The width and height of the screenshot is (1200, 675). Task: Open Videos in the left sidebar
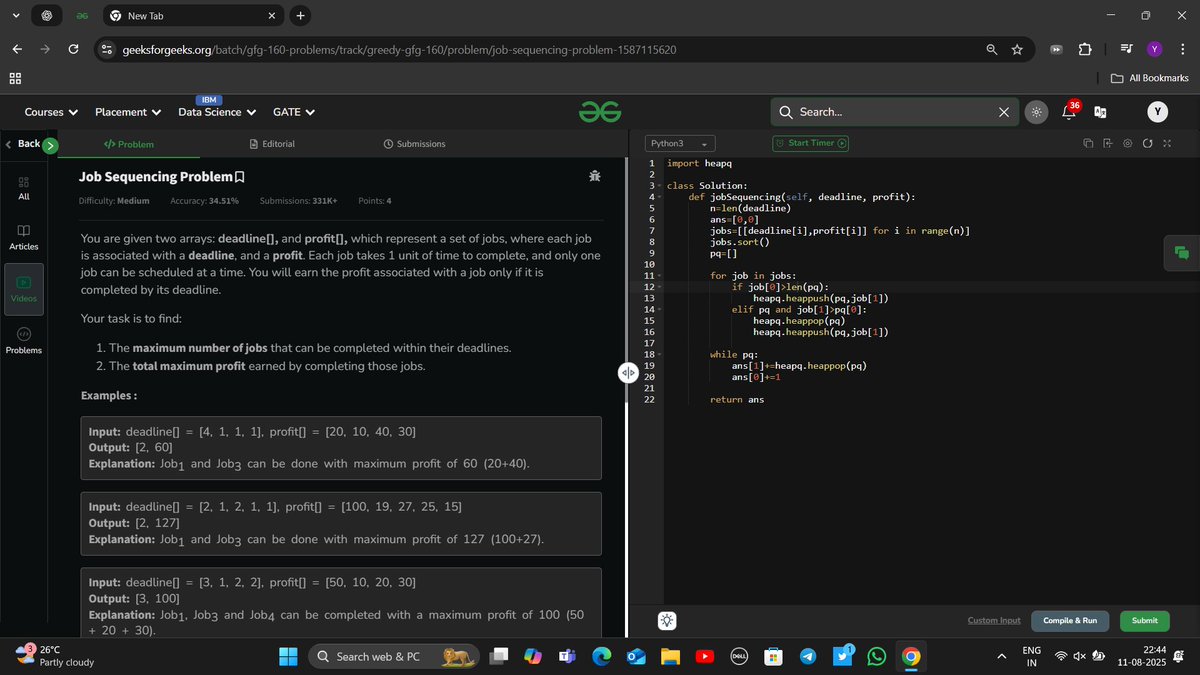24,289
